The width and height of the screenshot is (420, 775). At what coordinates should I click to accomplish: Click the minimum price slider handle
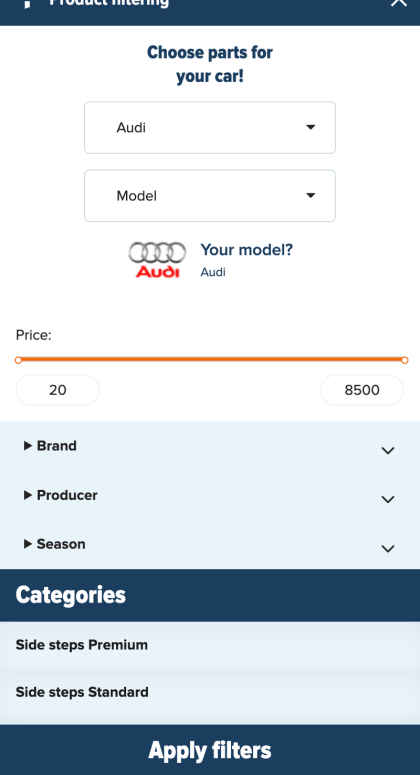[x=18, y=360]
